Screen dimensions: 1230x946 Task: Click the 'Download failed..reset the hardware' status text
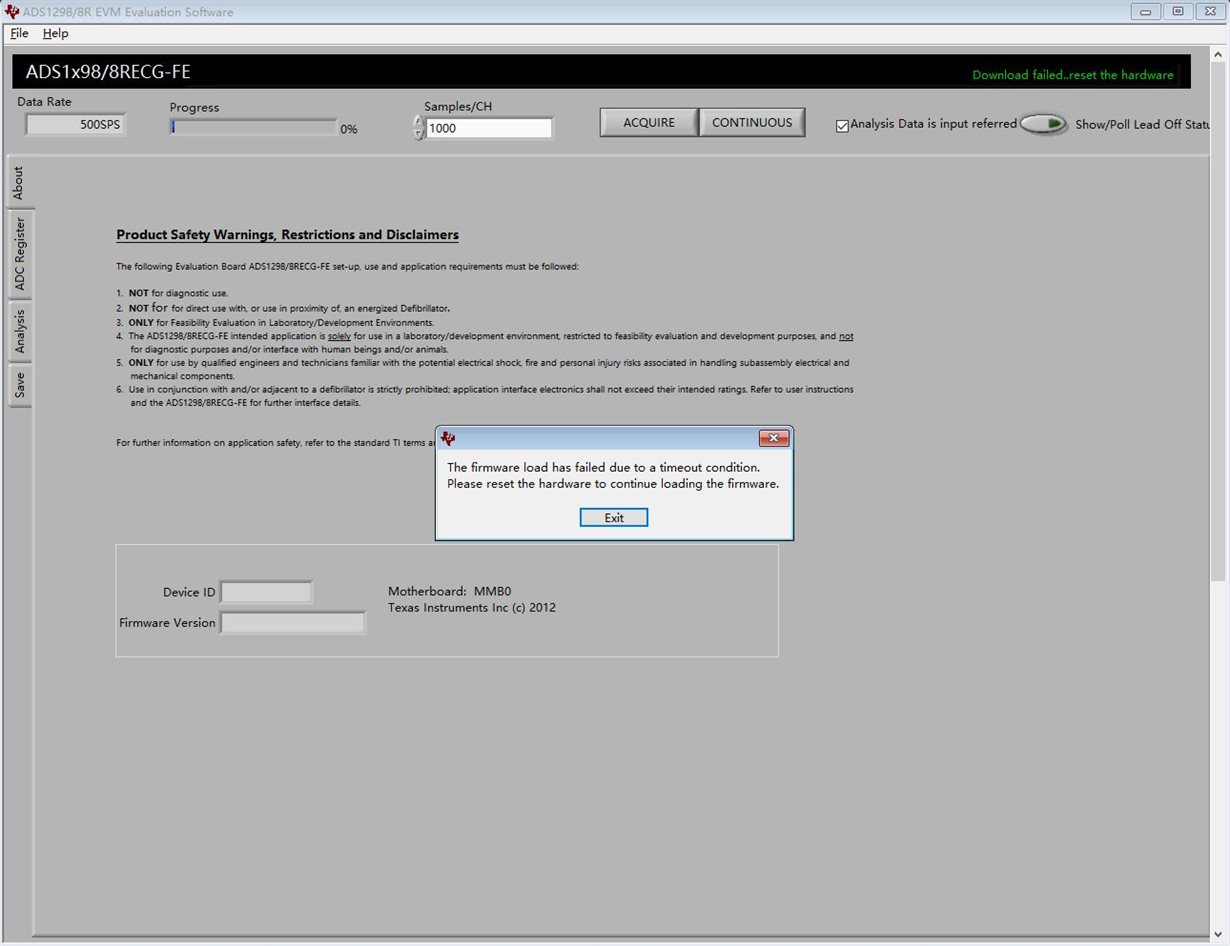point(1073,75)
